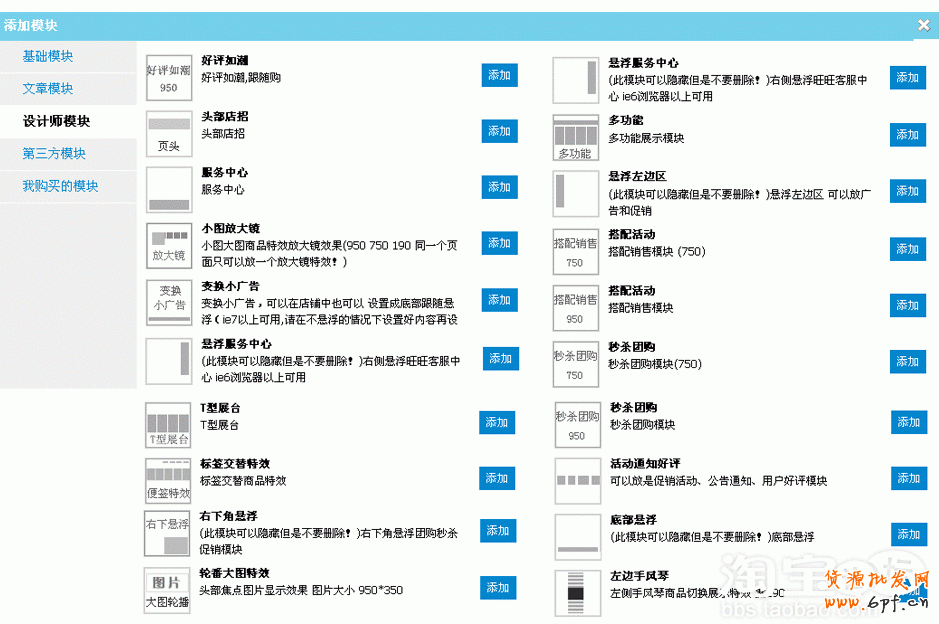Click the 变换小广告 module thumbnail icon
The width and height of the screenshot is (939, 624).
168,302
